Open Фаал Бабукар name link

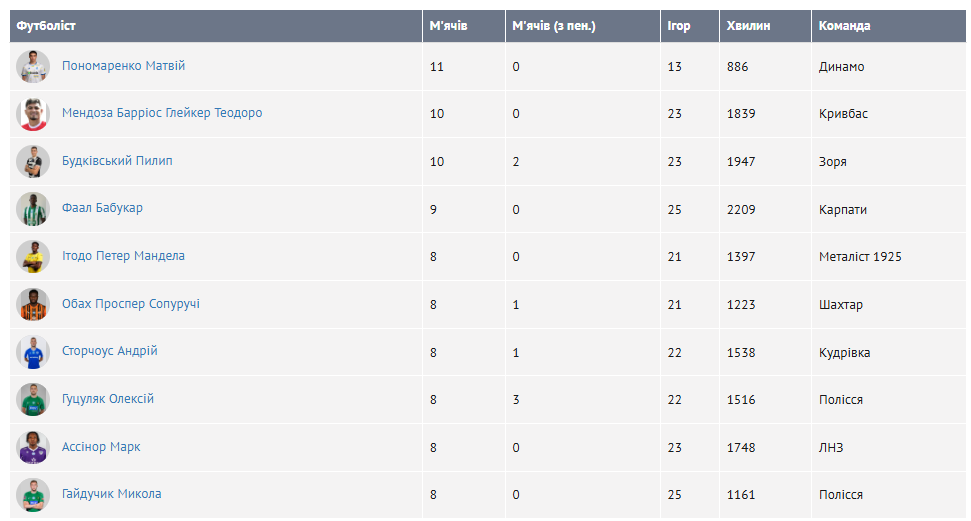(x=102, y=208)
